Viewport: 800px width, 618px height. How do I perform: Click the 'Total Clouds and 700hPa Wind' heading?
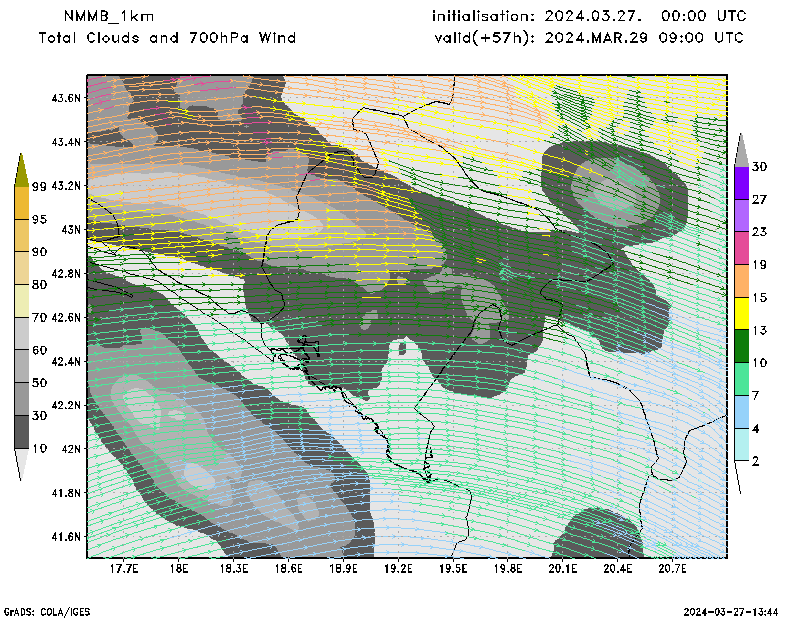(x=167, y=38)
